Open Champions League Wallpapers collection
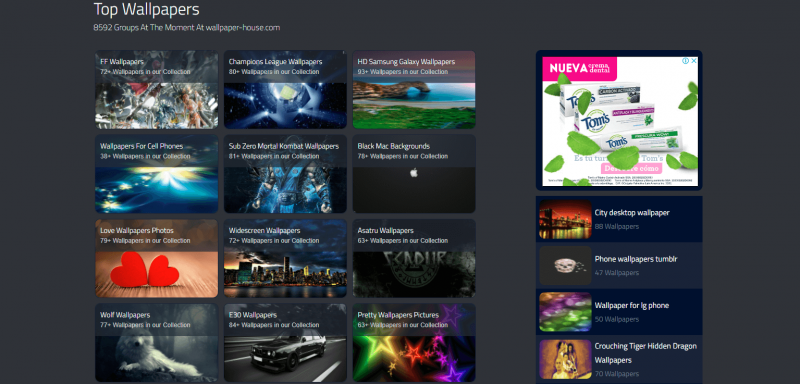 point(285,89)
